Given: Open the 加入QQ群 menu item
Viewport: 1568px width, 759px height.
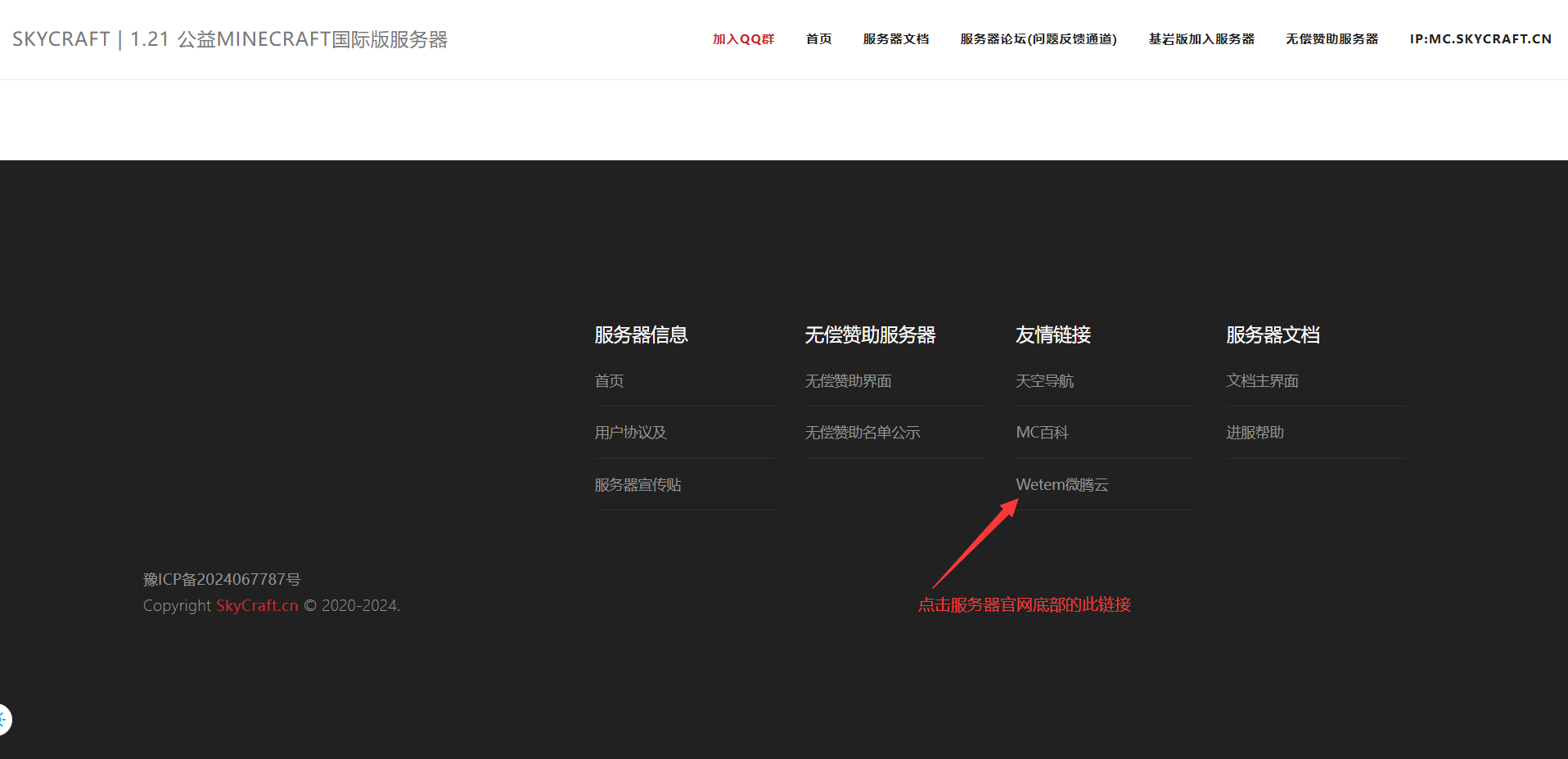Looking at the screenshot, I should 743,39.
